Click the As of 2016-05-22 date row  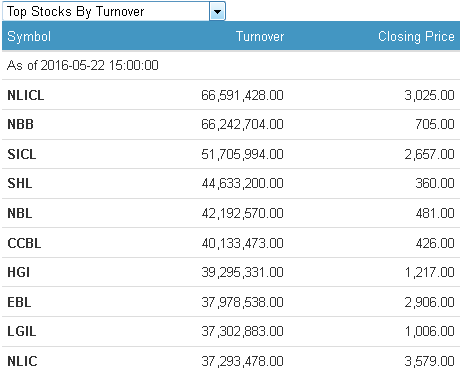pos(231,65)
